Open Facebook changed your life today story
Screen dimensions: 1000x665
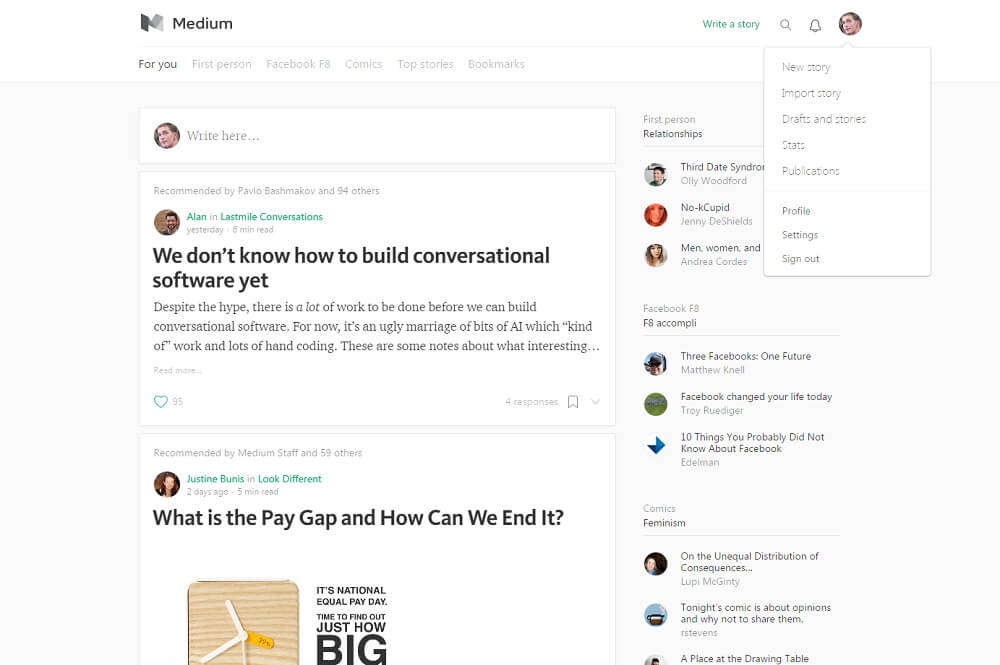coord(756,397)
